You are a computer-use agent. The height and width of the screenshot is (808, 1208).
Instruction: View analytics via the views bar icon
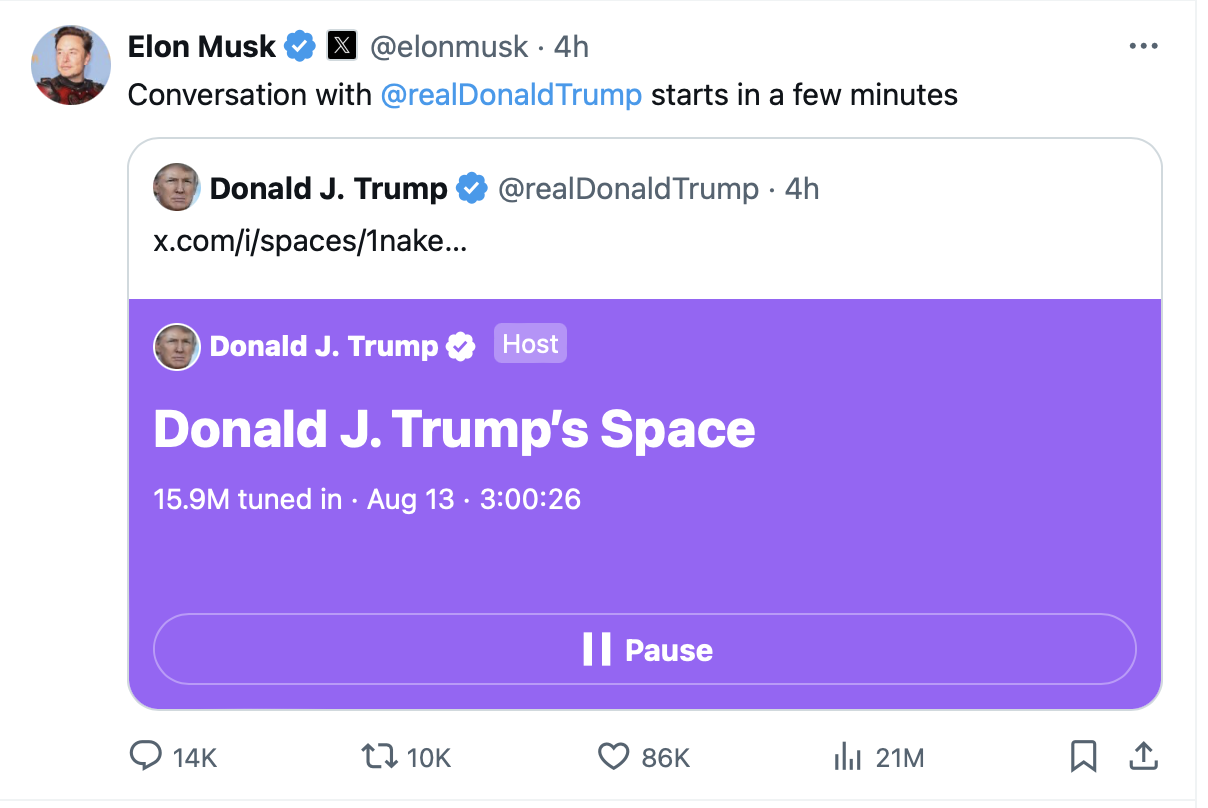847,757
